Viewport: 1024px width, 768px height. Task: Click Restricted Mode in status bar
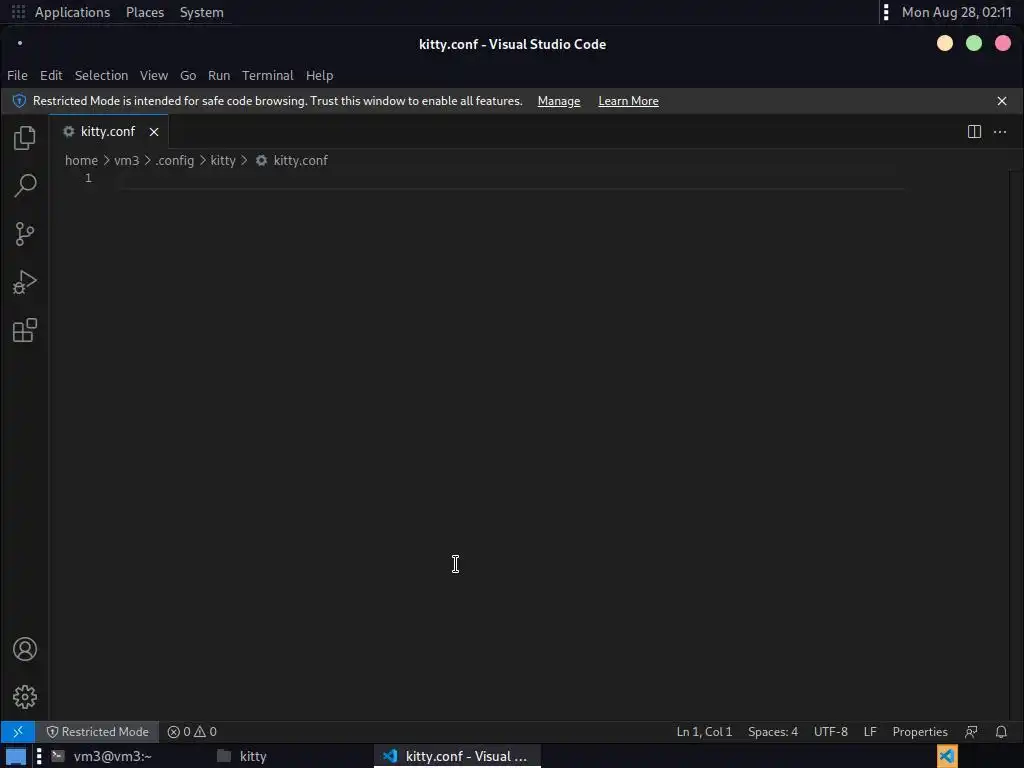pyautogui.click(x=97, y=732)
